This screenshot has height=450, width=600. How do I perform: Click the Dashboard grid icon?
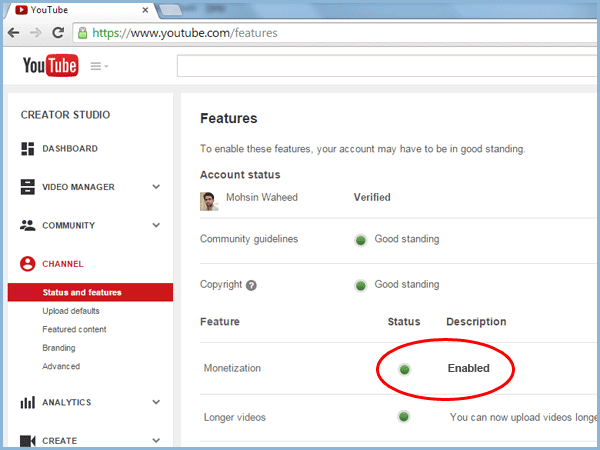28,149
